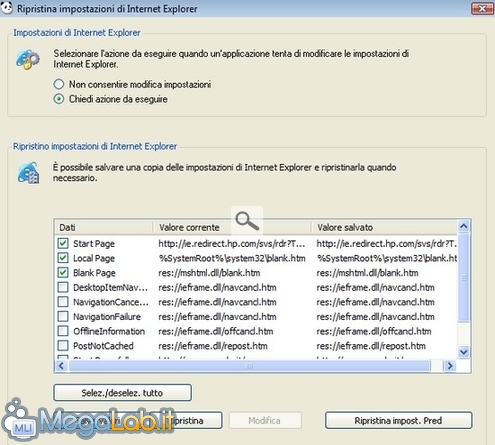This screenshot has width=495, height=445.
Task: Click the 'Ripristina impost. Pred' button
Action: [398, 420]
